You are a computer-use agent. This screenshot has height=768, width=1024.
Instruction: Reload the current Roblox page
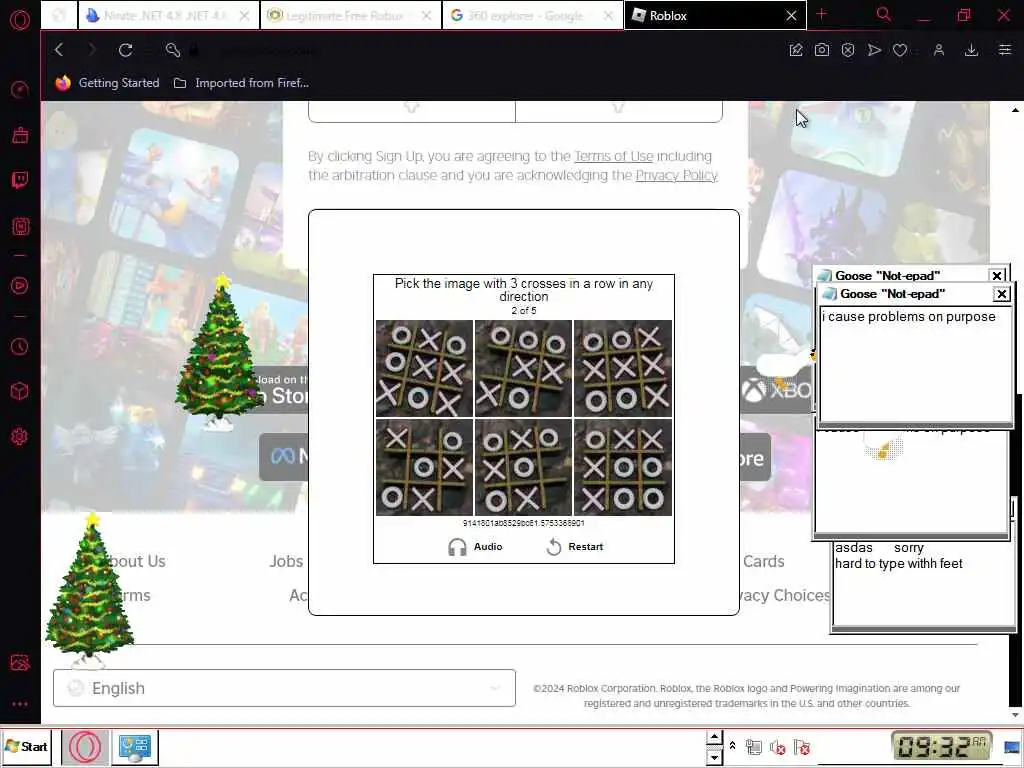[125, 50]
